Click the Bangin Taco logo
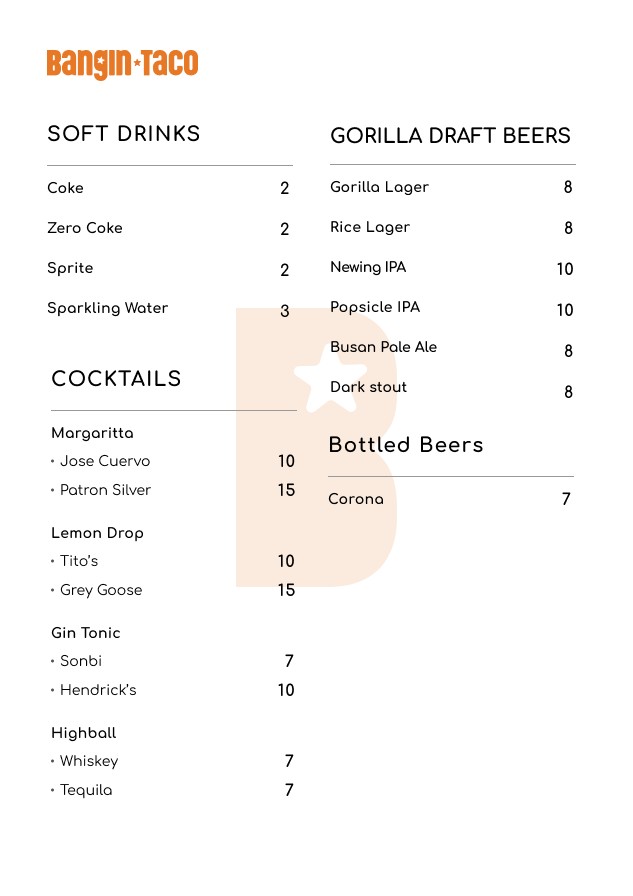This screenshot has height=896, width=633. (122, 64)
